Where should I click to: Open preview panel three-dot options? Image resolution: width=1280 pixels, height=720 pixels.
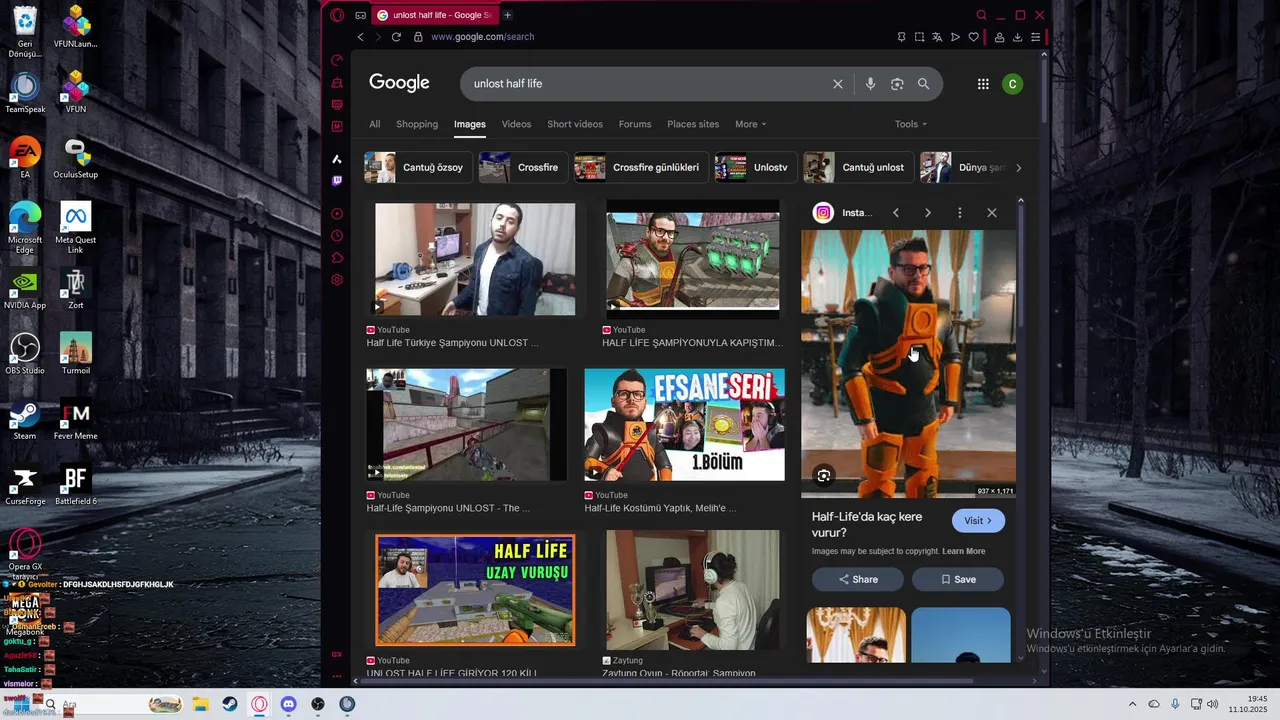959,213
